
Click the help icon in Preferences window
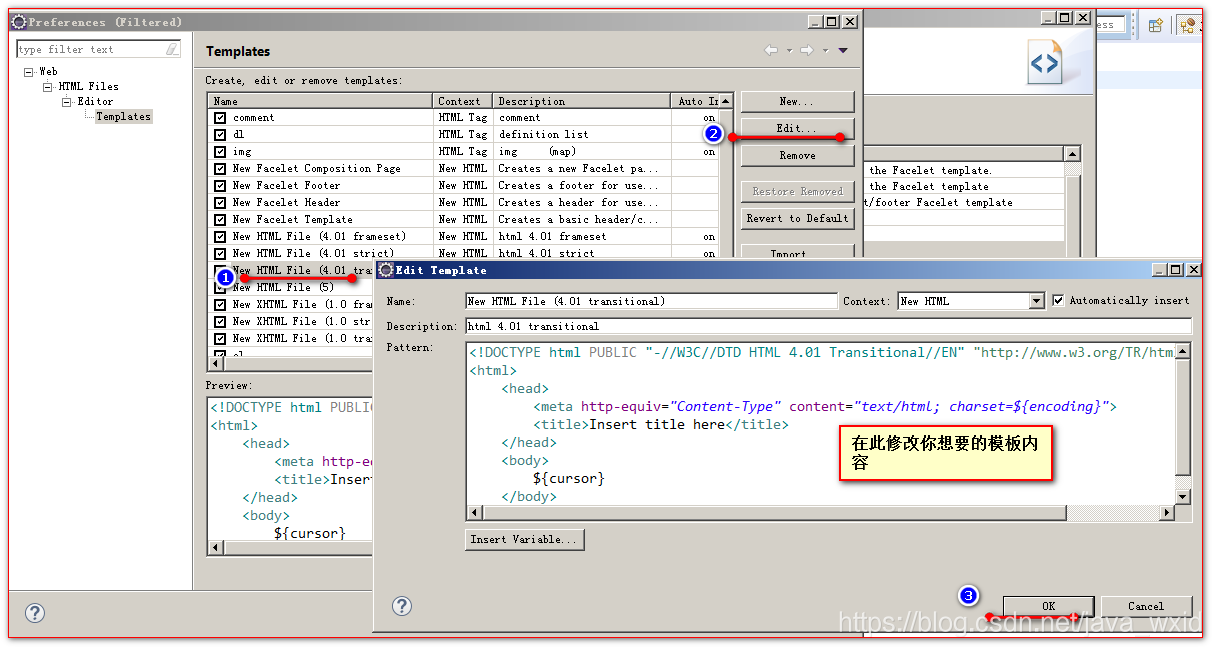[34, 613]
